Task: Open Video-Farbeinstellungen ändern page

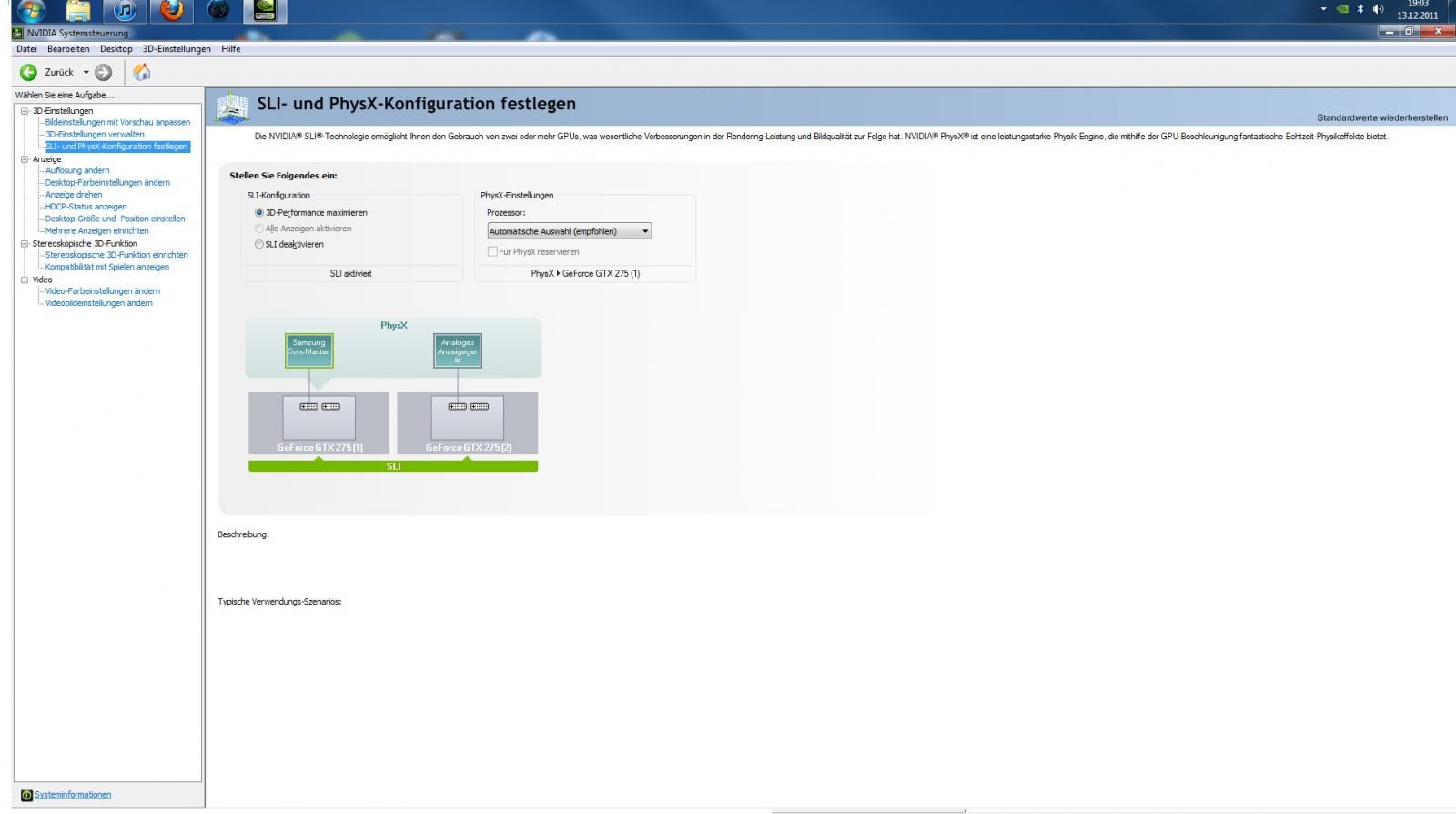Action: pos(103,291)
